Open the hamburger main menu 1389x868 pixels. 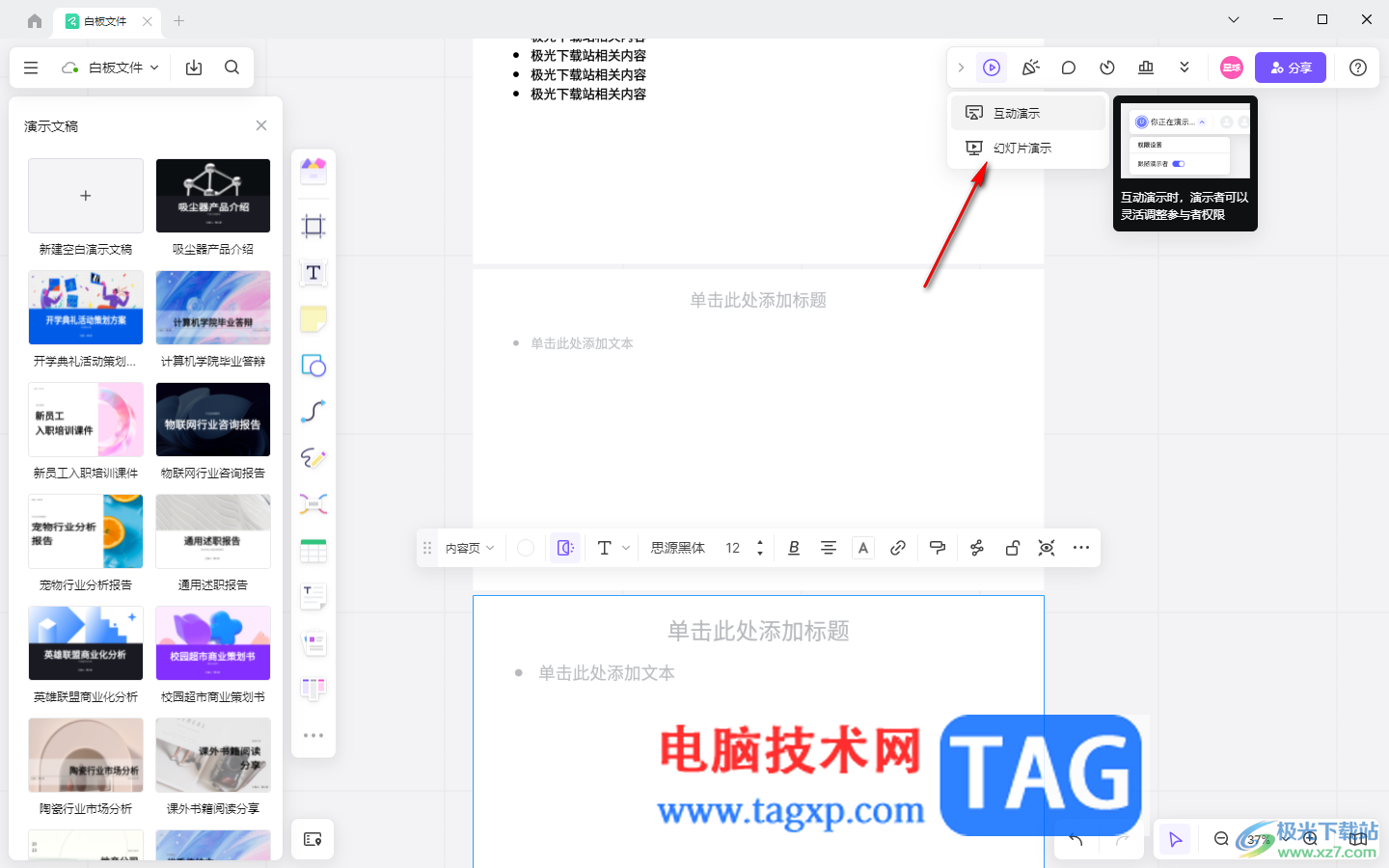coord(31,68)
